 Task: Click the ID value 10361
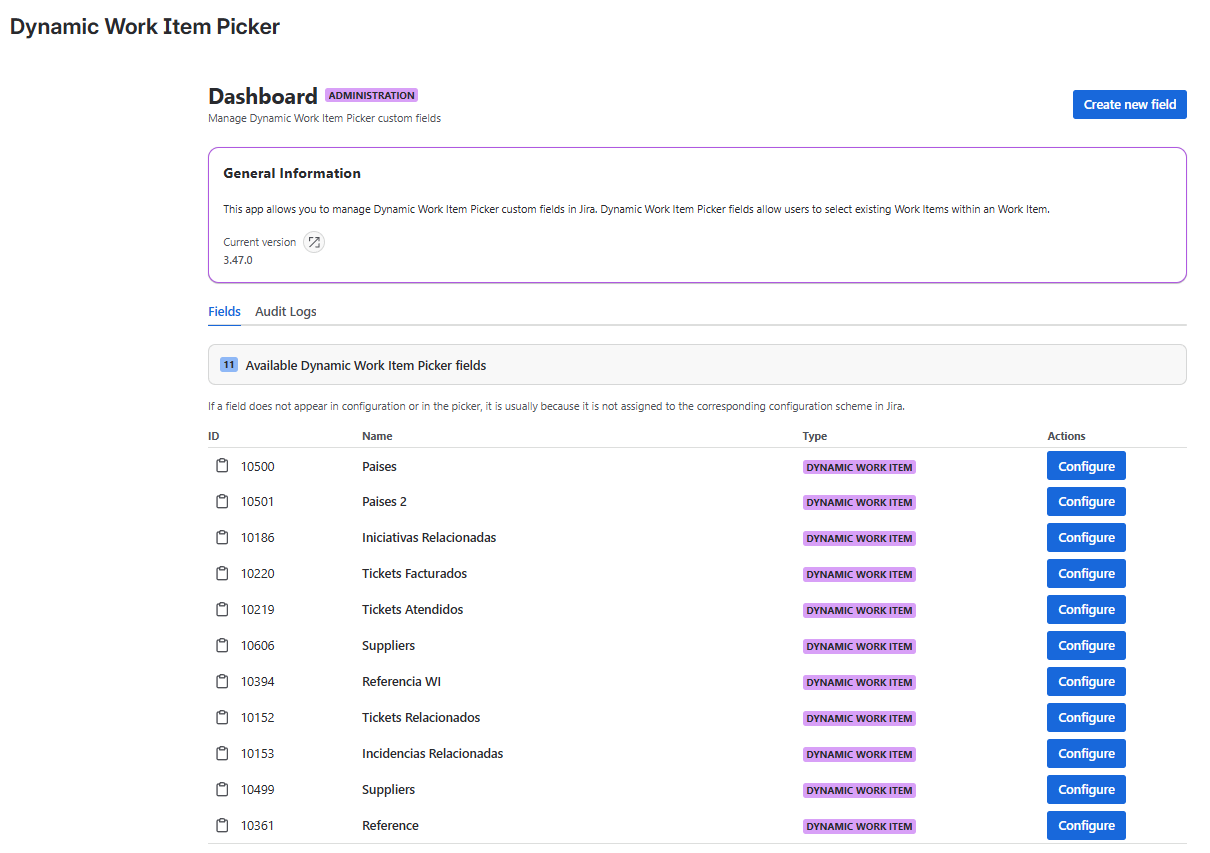257,826
